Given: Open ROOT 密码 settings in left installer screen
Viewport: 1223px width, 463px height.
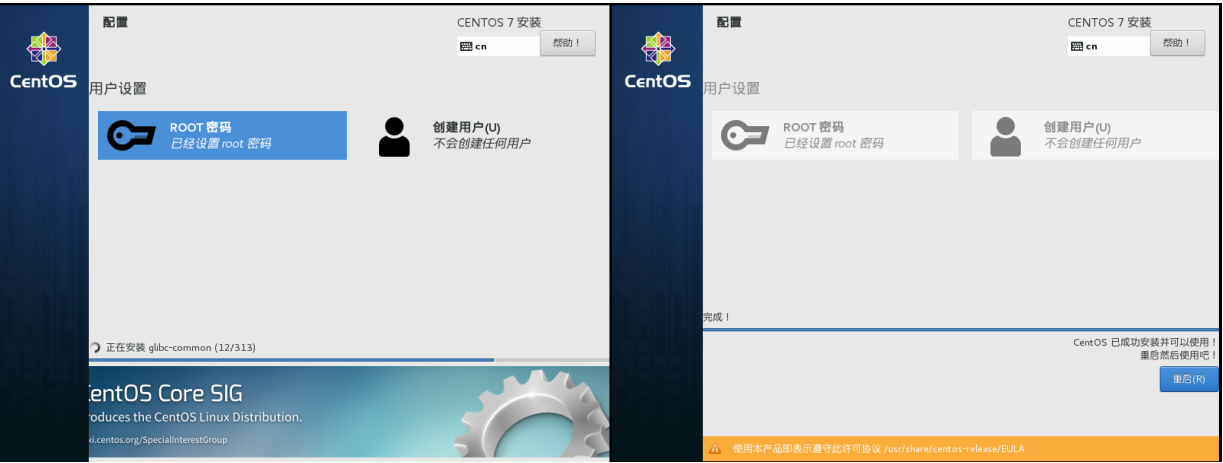Looking at the screenshot, I should (x=222, y=135).
